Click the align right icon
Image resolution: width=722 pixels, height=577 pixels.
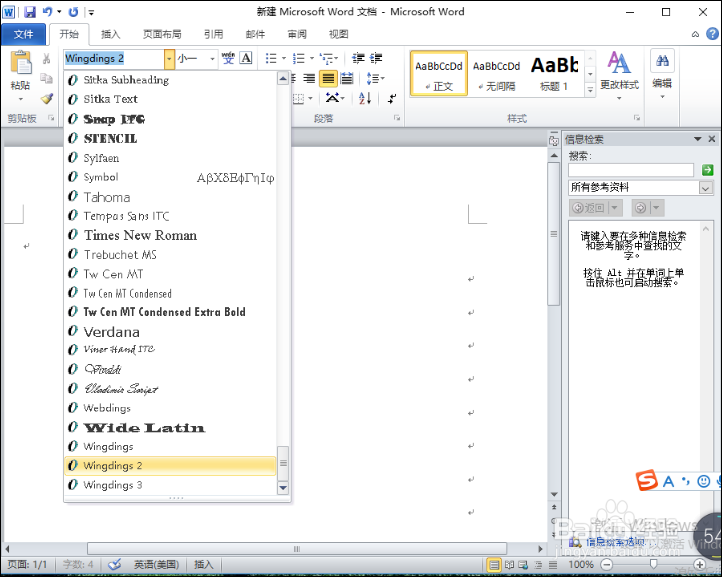[309, 79]
